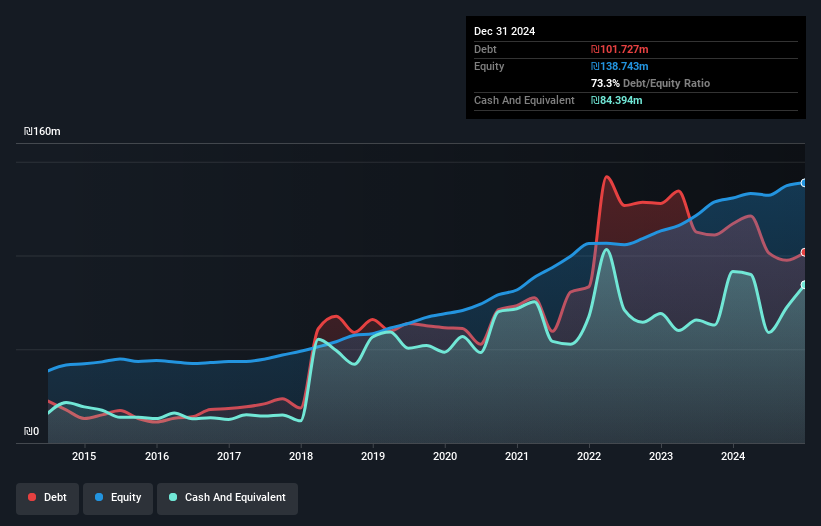Select the Cash endpoint marker at chart edge
821x526 pixels.
(804, 285)
